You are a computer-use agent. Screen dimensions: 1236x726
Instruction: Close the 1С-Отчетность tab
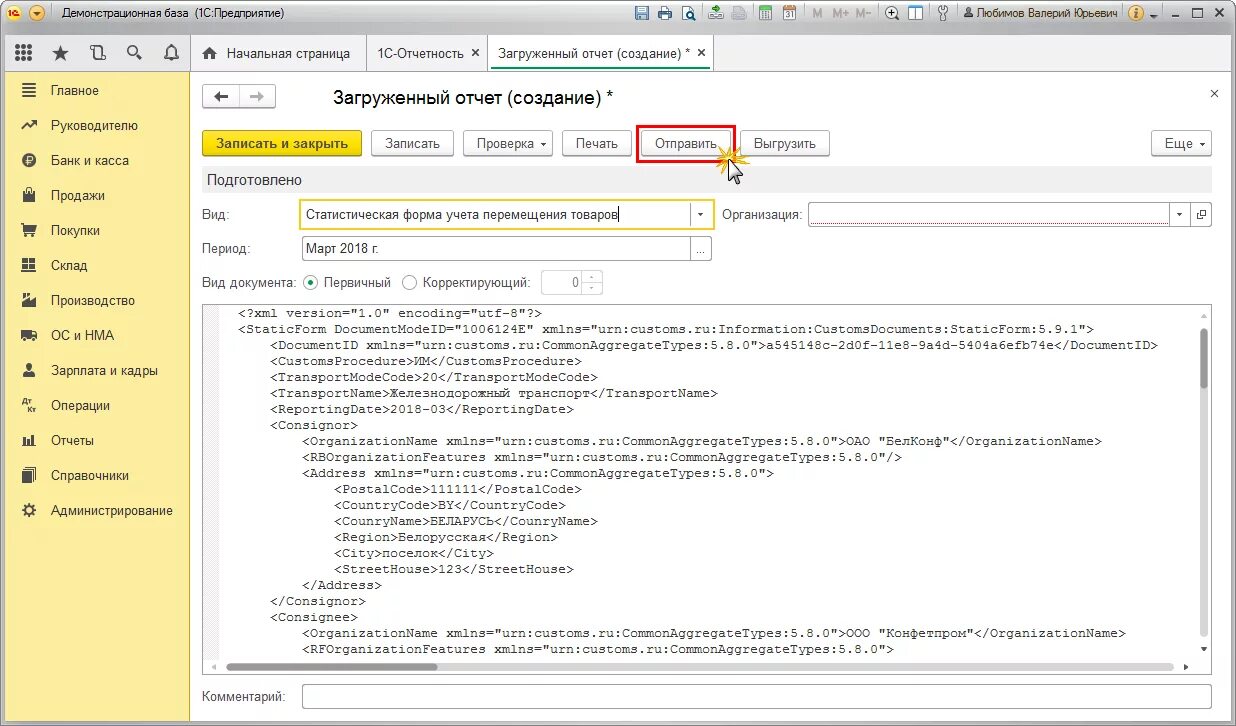pyautogui.click(x=475, y=53)
